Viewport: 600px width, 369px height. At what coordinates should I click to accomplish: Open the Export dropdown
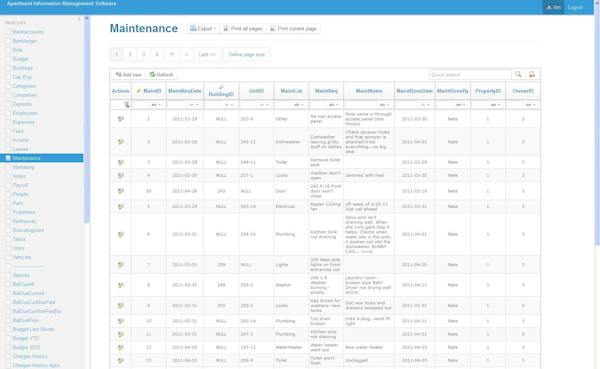click(x=203, y=29)
